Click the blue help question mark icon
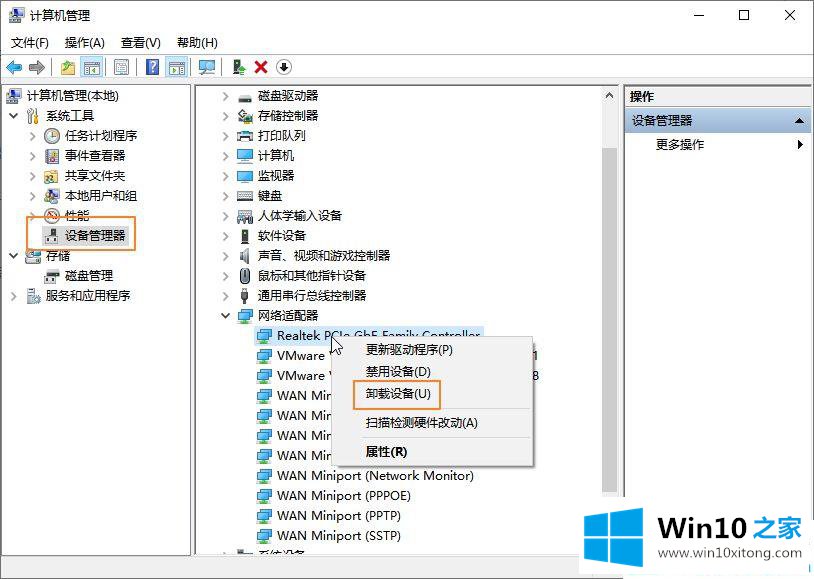The height and width of the screenshot is (579, 814). pos(153,67)
